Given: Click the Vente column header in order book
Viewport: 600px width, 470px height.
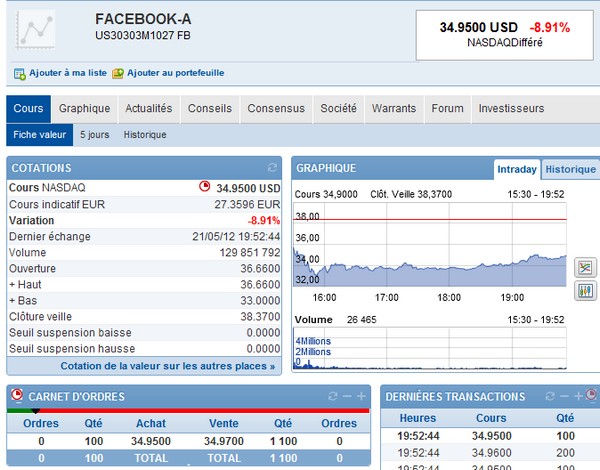Looking at the screenshot, I should coord(224,423).
